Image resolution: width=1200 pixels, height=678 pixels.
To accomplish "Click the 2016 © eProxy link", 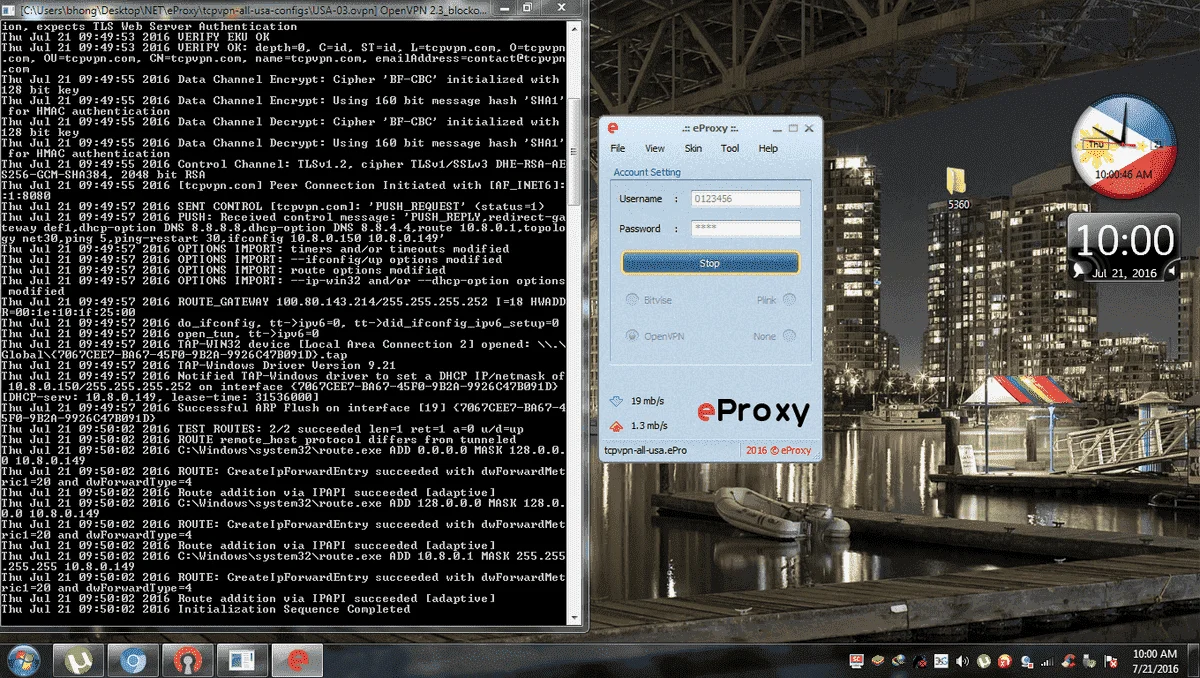I will [780, 451].
